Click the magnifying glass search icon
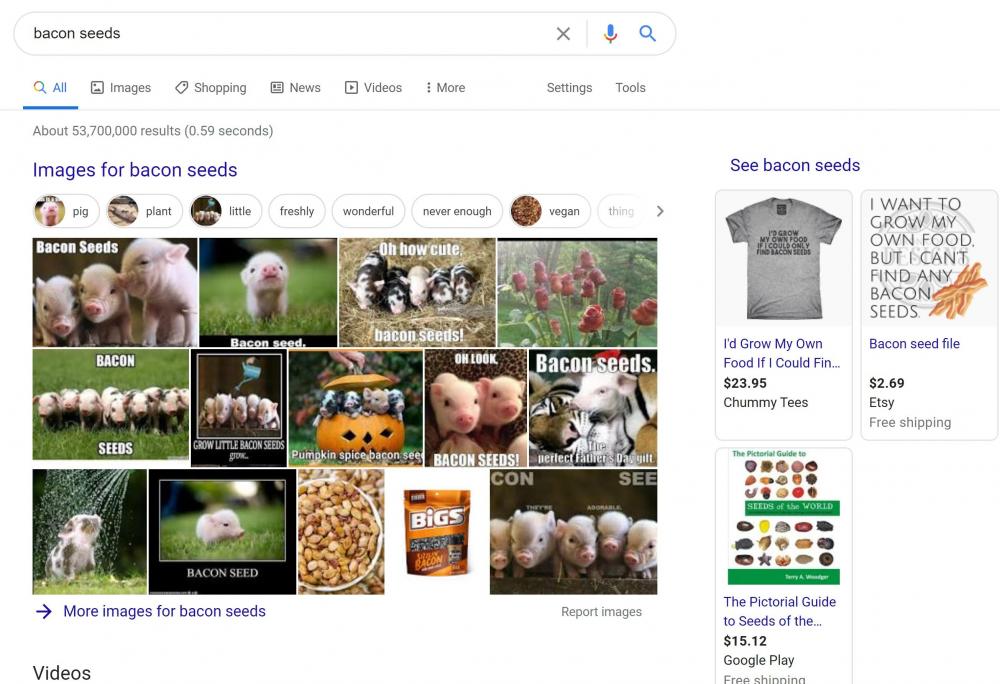This screenshot has height=684, width=1000. click(647, 33)
